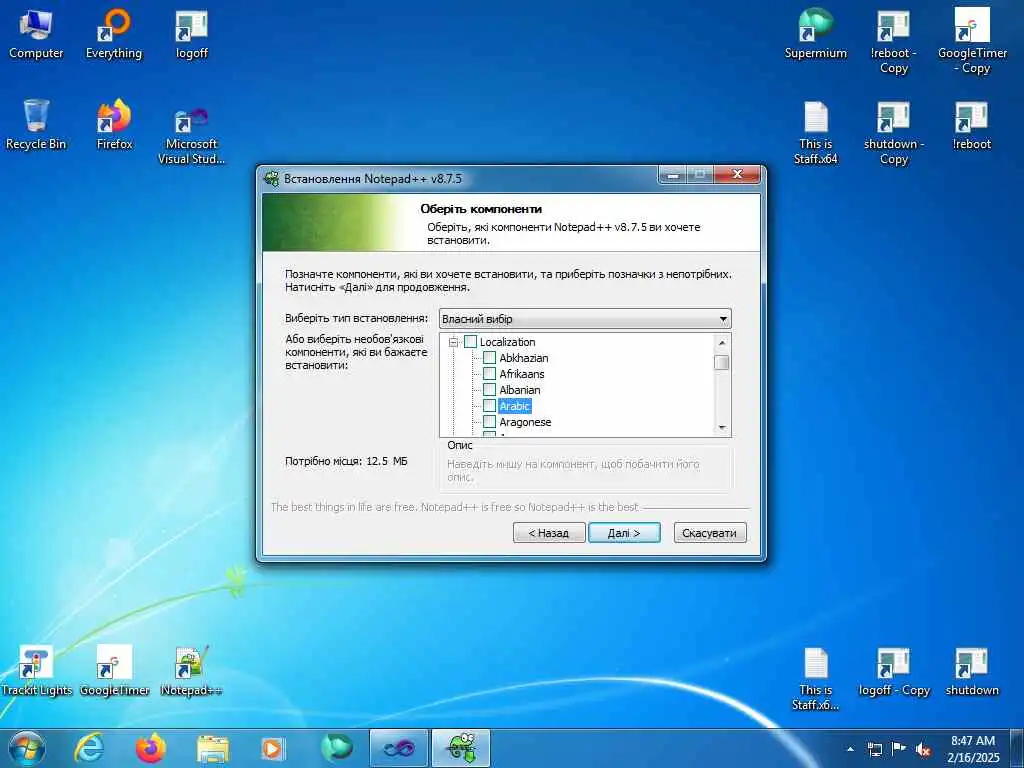Open the installation type dropdown 'Власний вибір'
The height and width of the screenshot is (768, 1024).
click(x=585, y=319)
